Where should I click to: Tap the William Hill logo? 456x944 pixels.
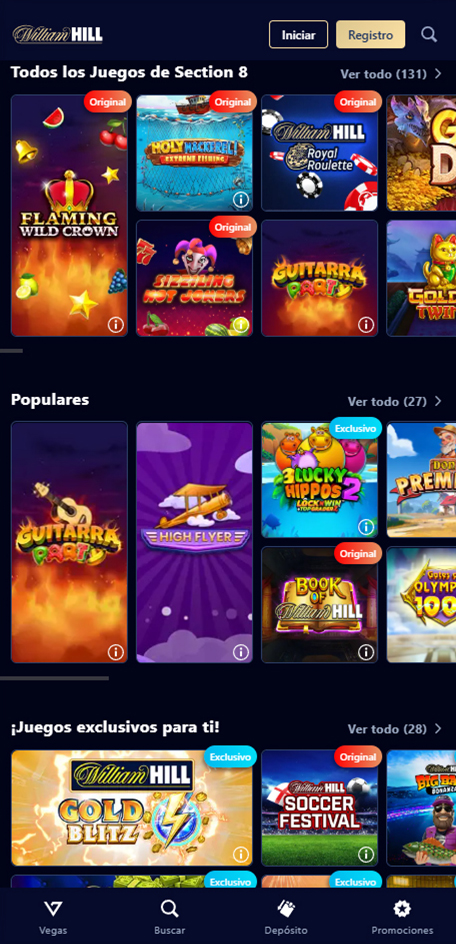tap(58, 34)
